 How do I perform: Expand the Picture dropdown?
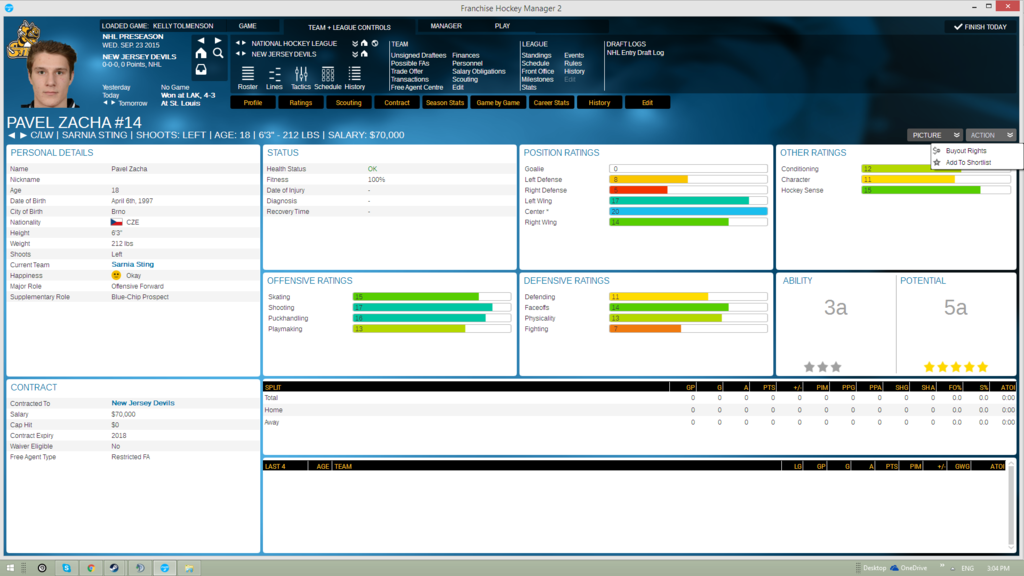(x=935, y=135)
